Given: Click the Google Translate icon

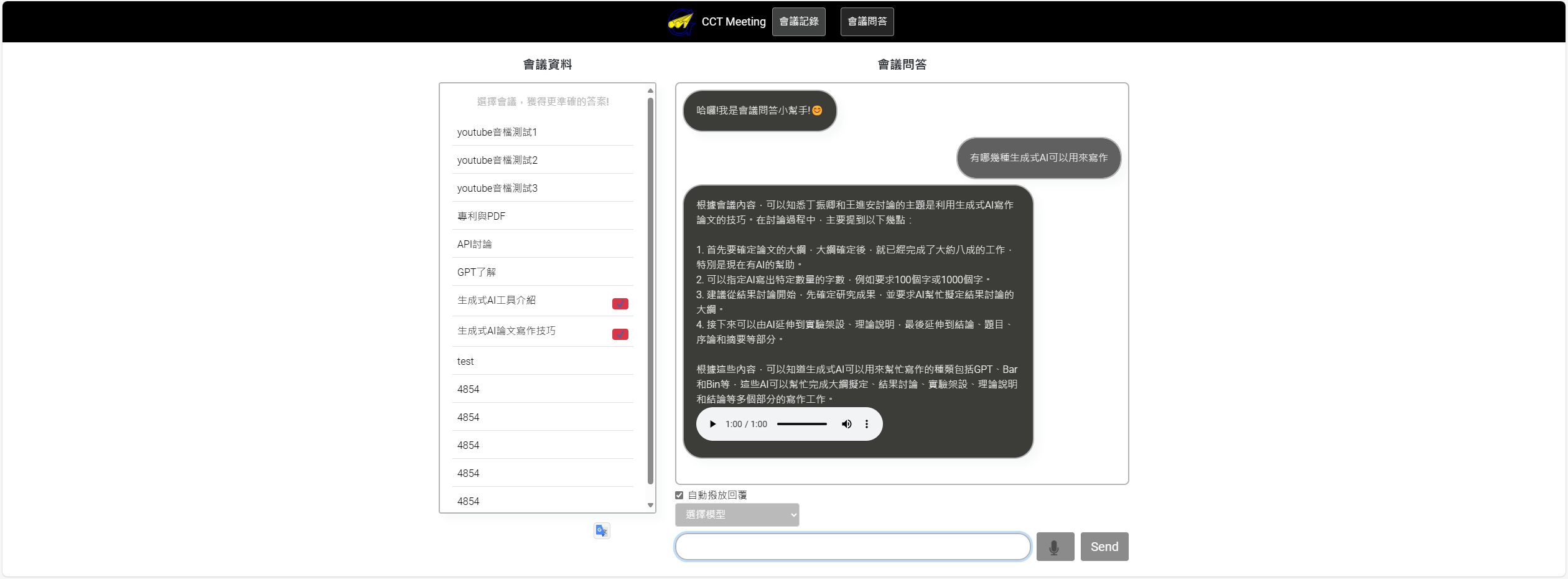Looking at the screenshot, I should 601,530.
